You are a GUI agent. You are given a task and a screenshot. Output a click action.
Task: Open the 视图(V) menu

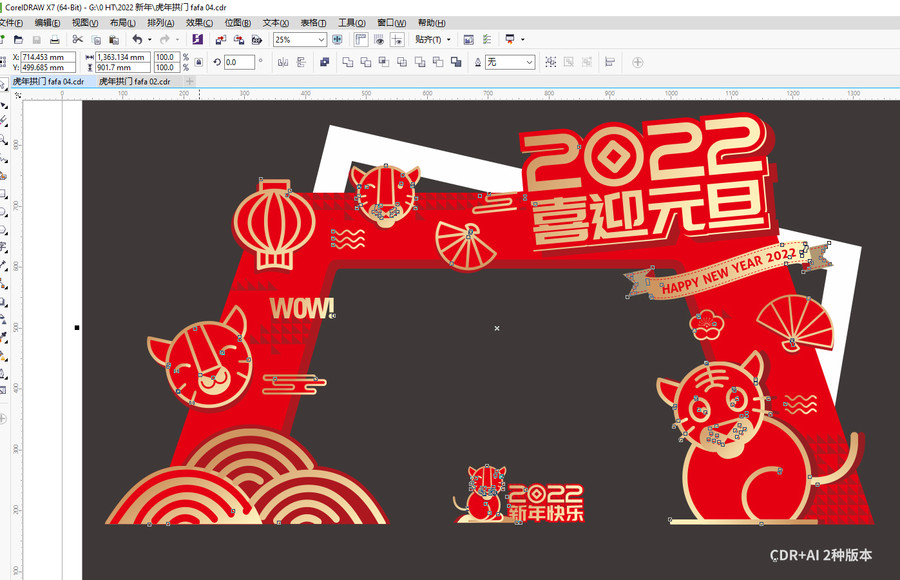(85, 23)
